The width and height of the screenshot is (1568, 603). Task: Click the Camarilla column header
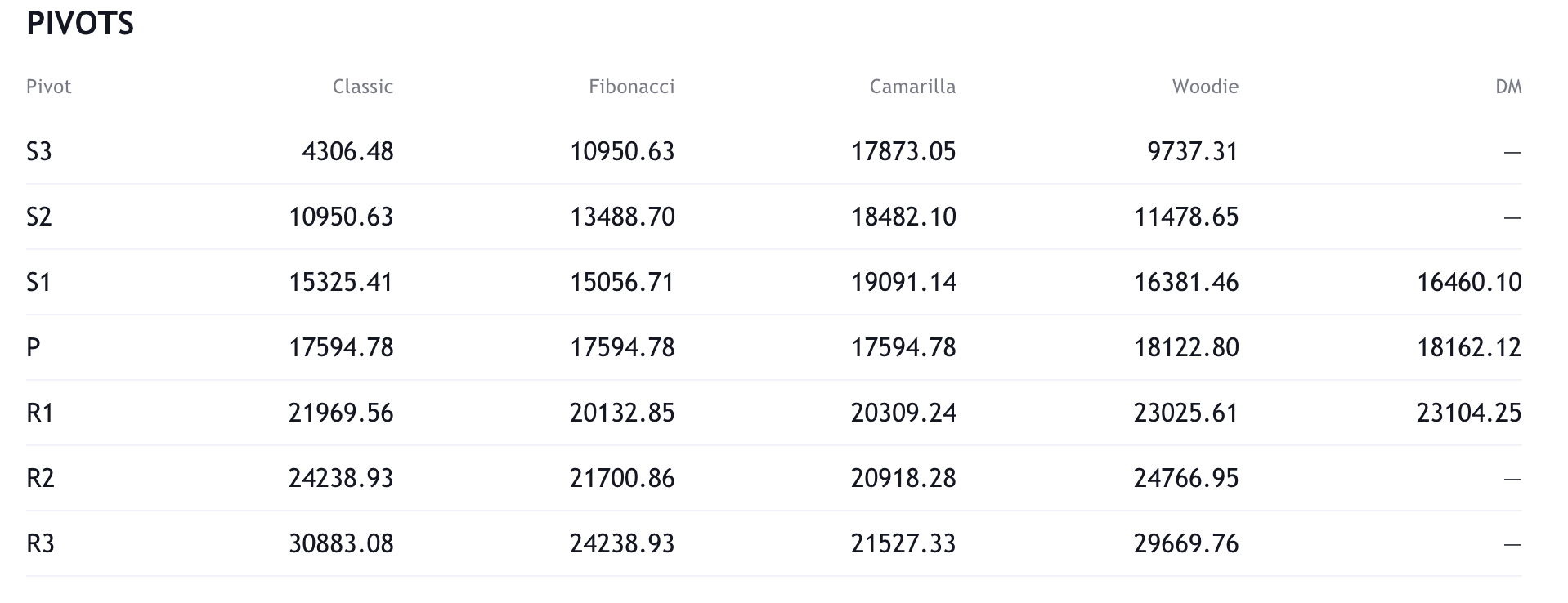point(912,87)
